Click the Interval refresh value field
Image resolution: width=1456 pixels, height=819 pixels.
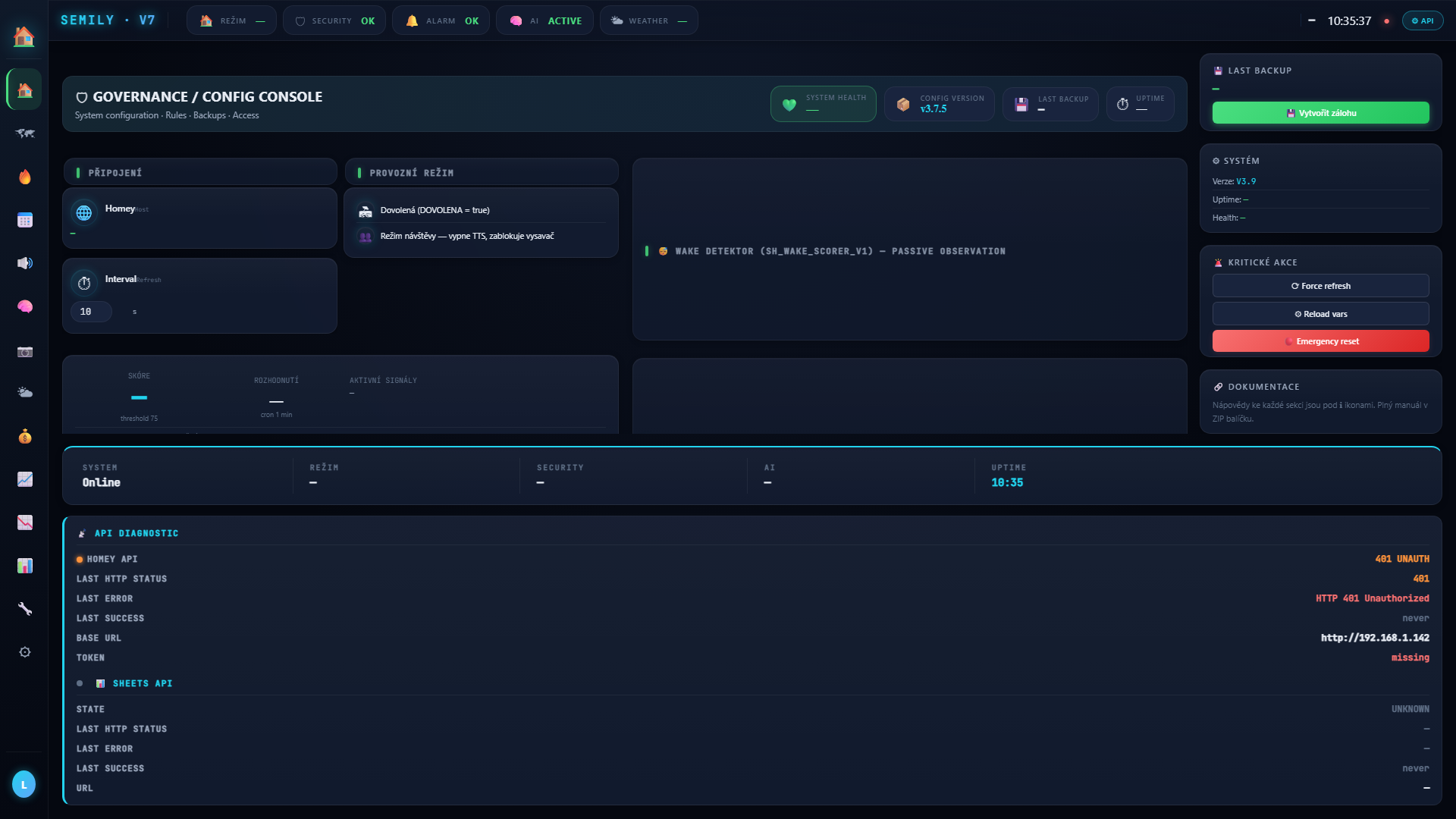(x=91, y=312)
